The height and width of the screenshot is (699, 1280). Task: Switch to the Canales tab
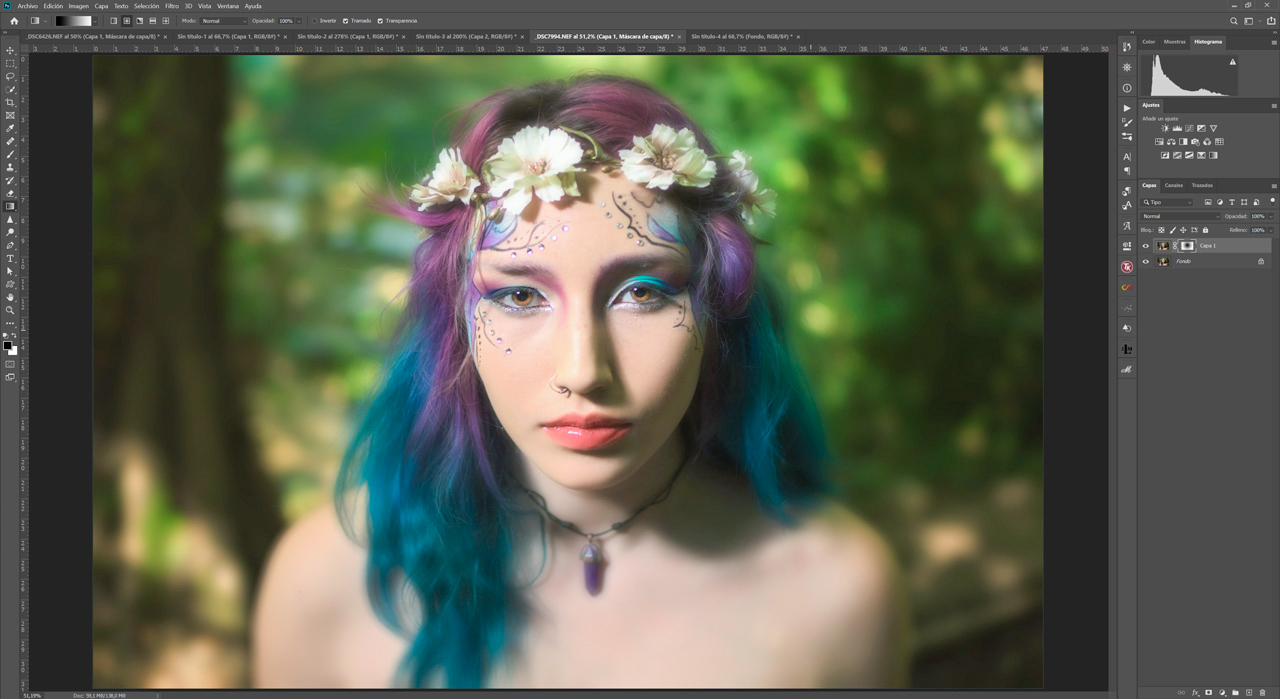(x=1173, y=185)
